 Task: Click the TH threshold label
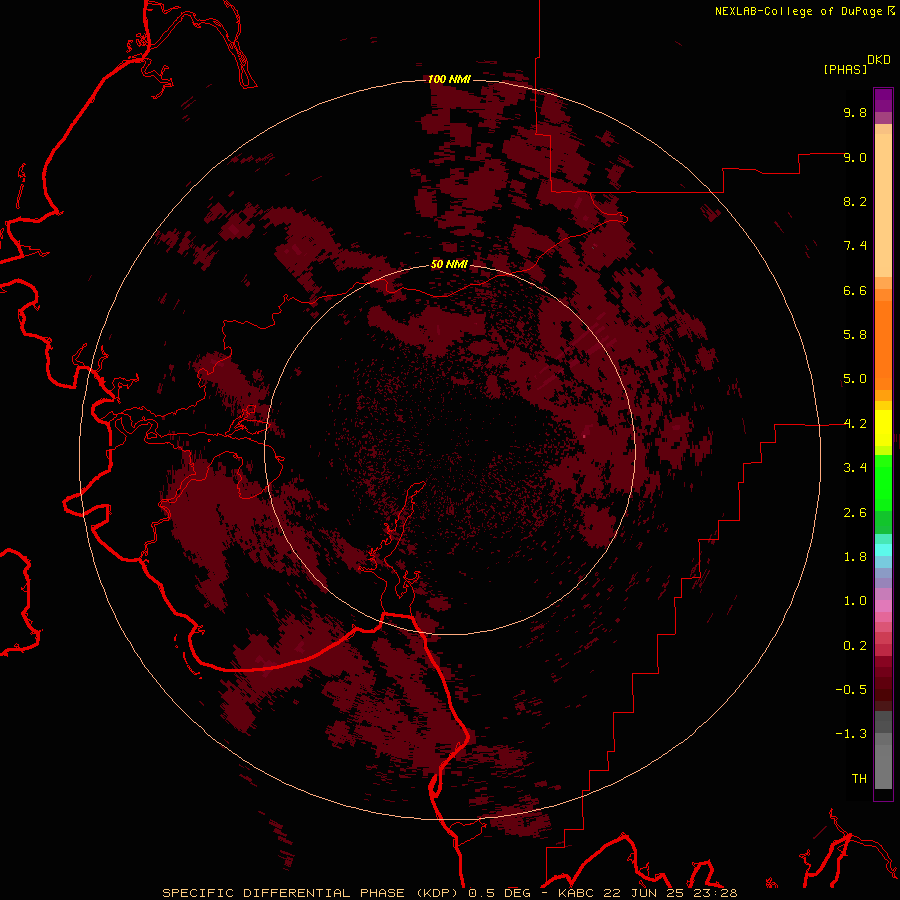859,779
